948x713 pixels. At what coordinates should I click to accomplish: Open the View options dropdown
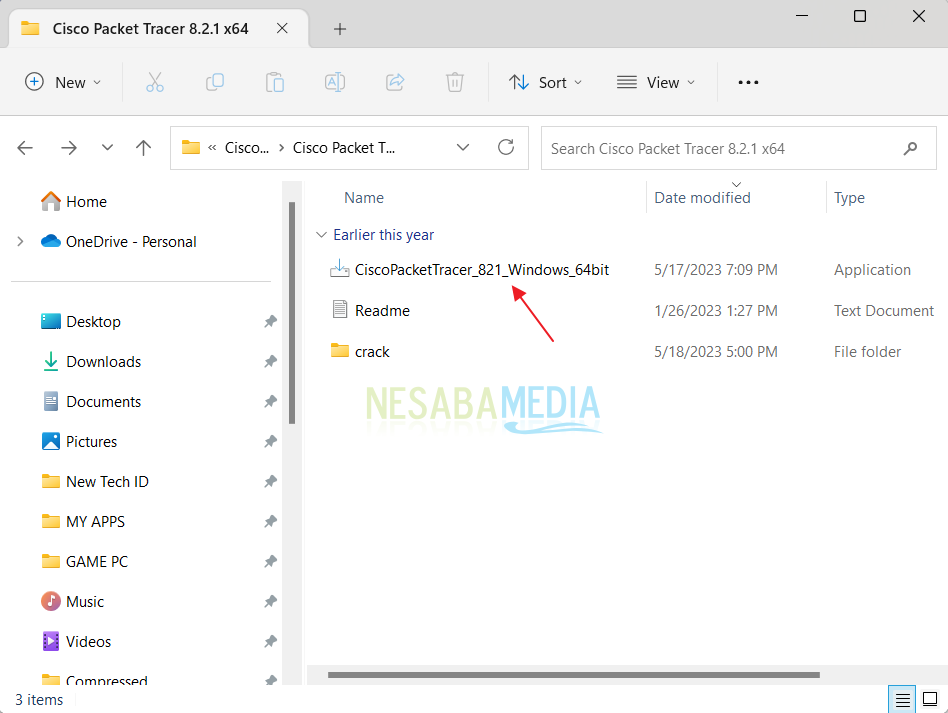click(656, 82)
